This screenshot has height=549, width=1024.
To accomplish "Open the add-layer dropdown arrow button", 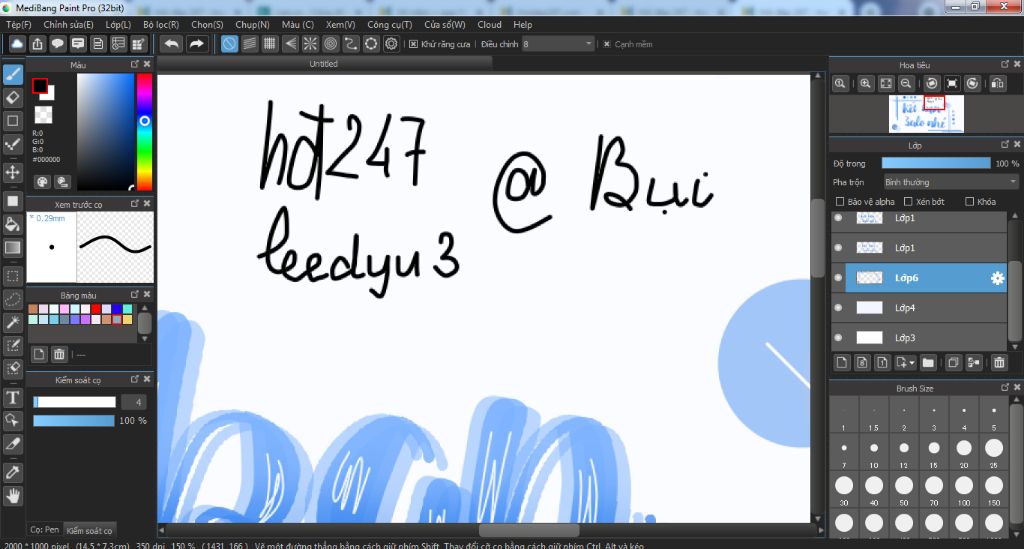I will pos(906,362).
